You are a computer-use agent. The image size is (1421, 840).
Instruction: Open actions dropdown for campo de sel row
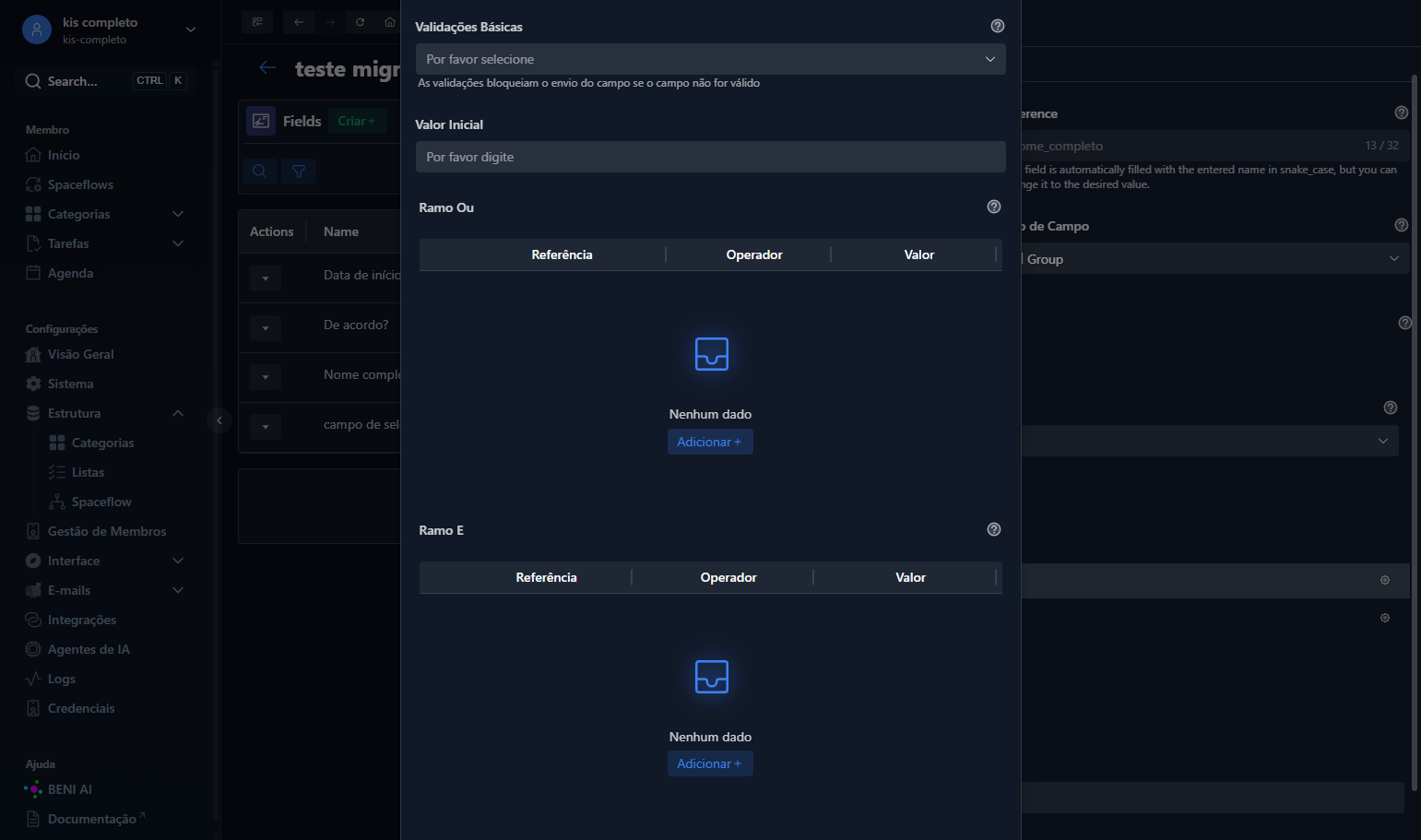[x=266, y=427]
